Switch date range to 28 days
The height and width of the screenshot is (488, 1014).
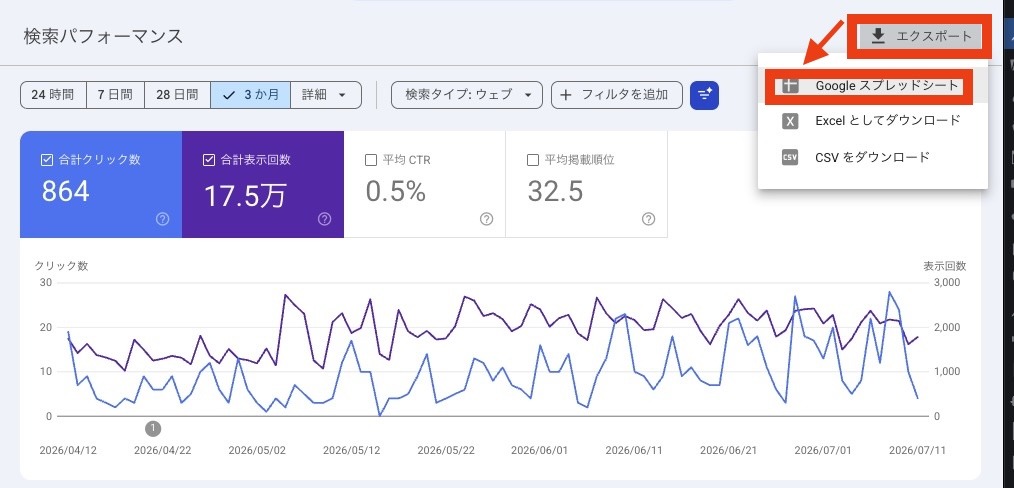177,95
